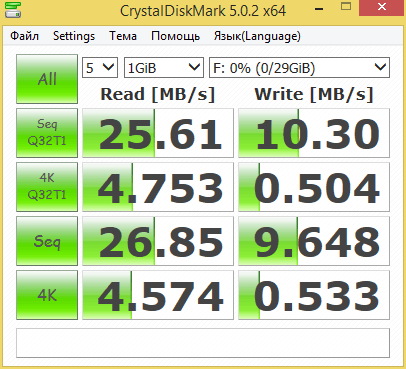Select the Seq Q32T1 read result 25.61
This screenshot has width=406, height=369.
158,133
